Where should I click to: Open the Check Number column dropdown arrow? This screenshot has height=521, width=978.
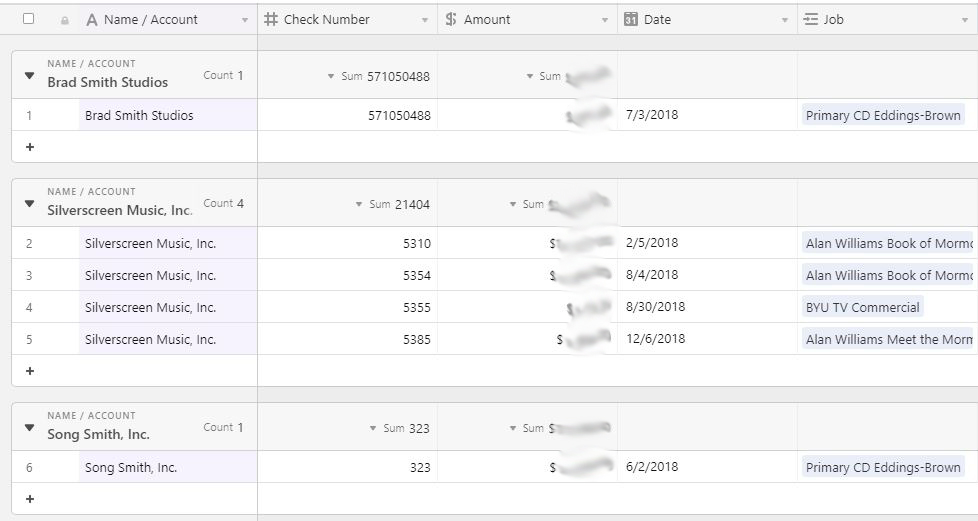point(425,20)
